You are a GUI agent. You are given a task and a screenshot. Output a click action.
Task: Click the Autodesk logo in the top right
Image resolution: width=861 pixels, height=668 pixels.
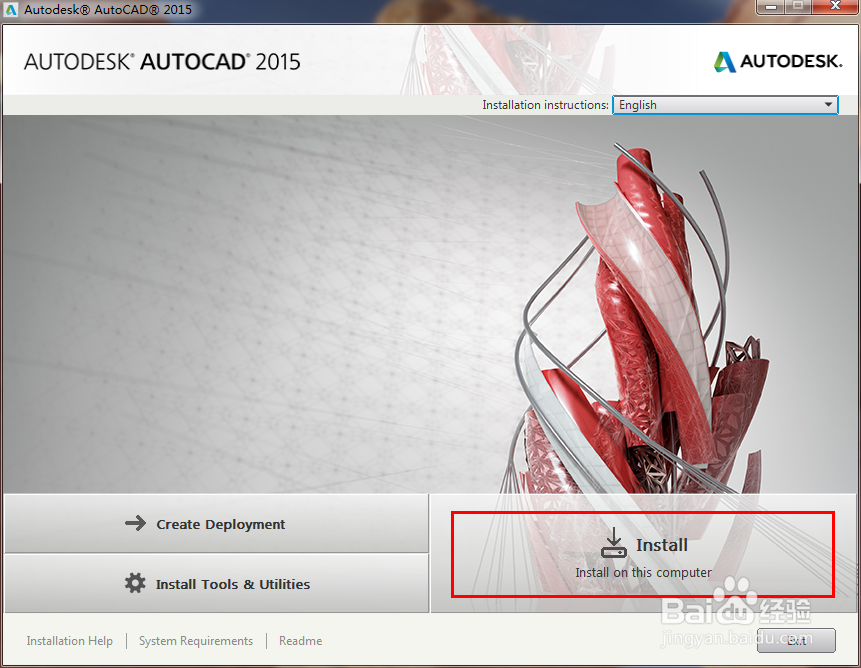click(x=778, y=61)
